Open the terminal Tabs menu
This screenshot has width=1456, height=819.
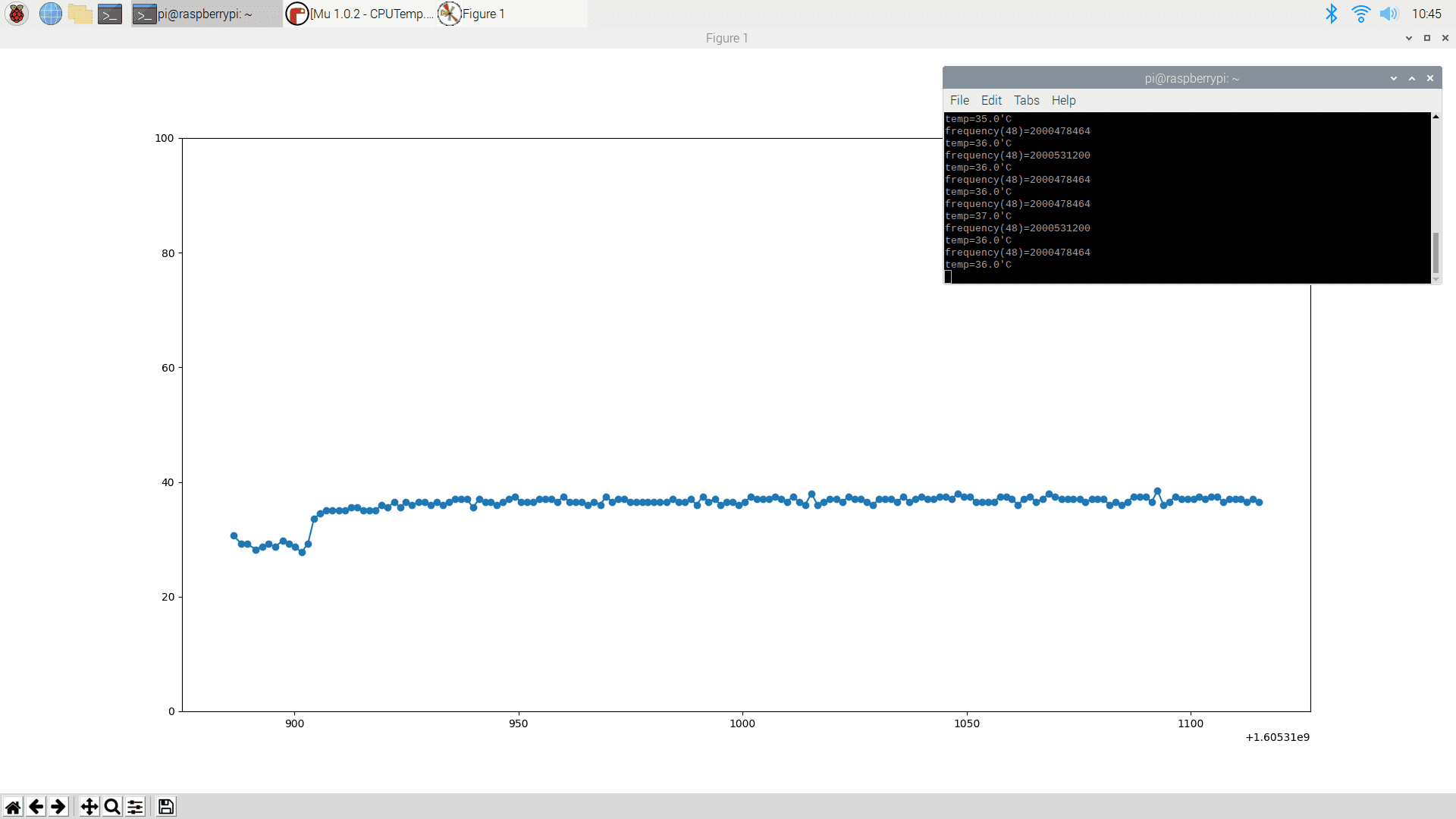[x=1026, y=100]
